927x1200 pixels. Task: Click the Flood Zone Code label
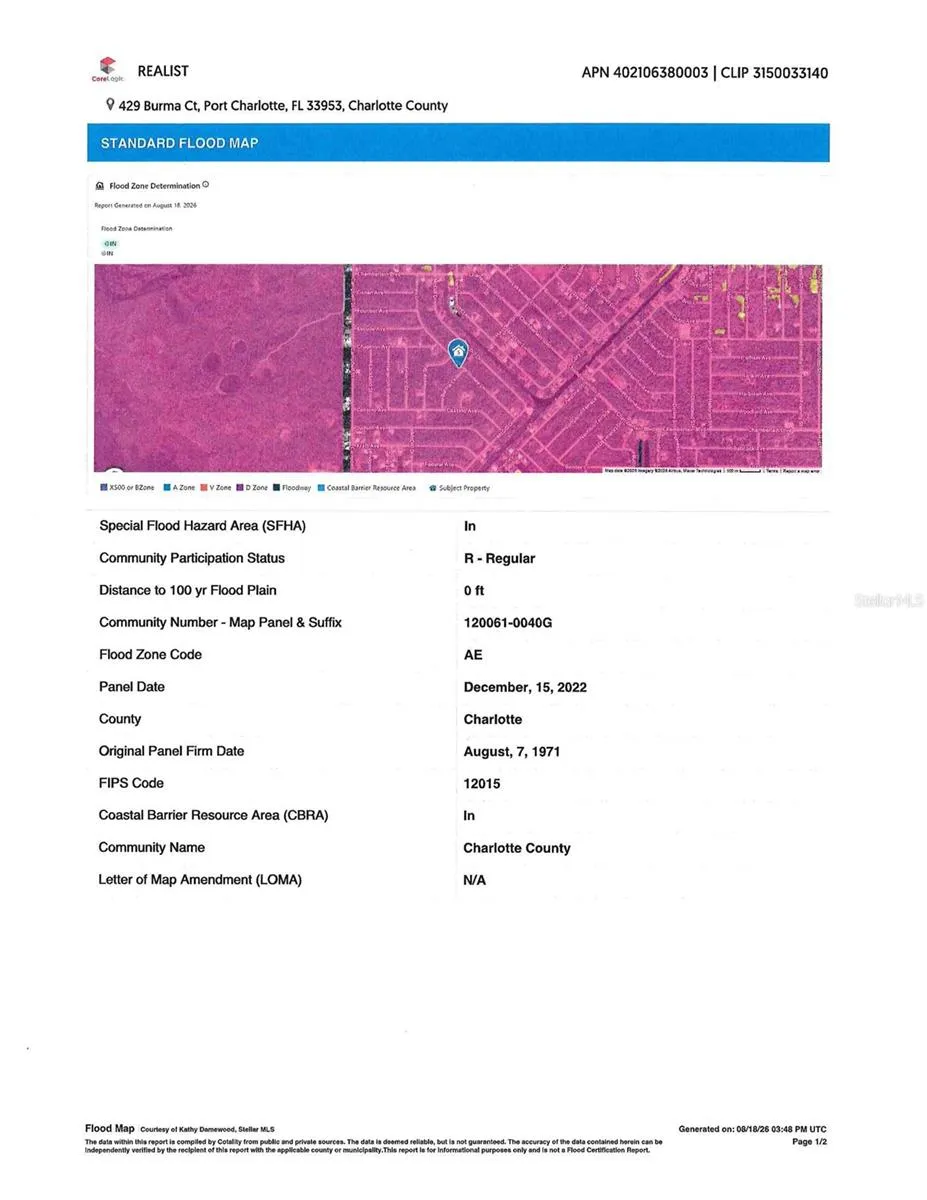150,654
